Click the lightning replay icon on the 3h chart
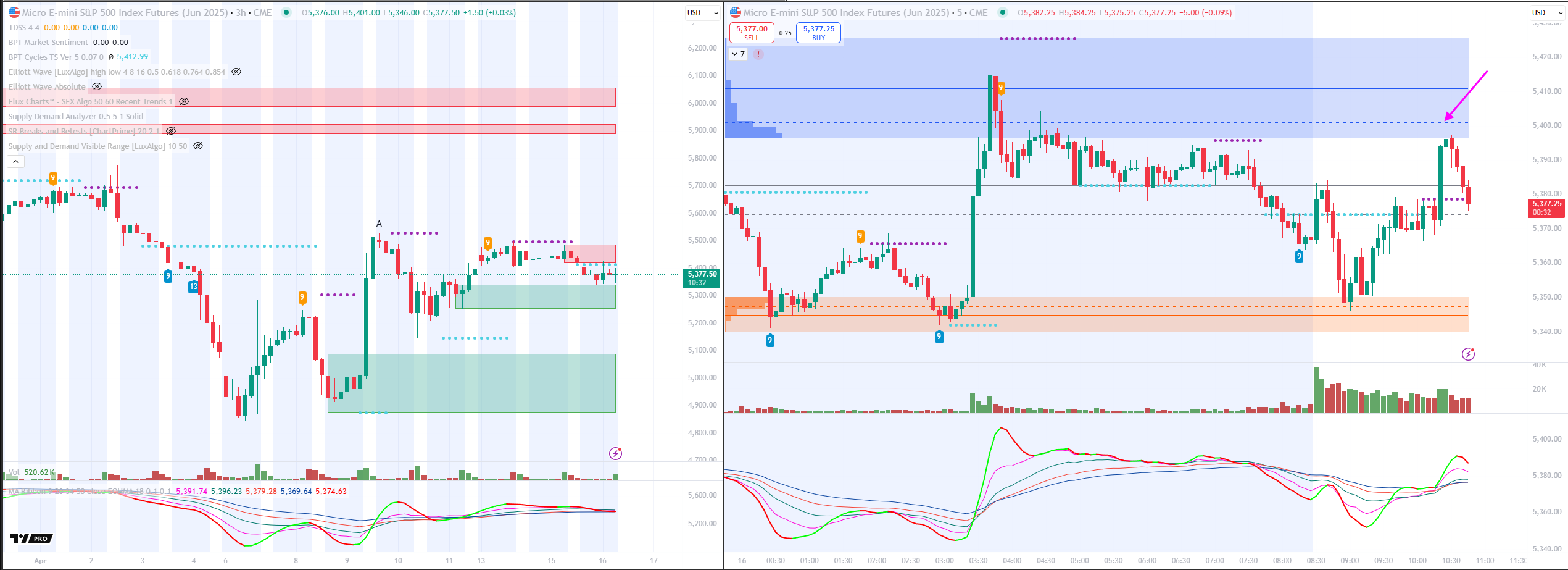The height and width of the screenshot is (570, 1568). point(615,453)
